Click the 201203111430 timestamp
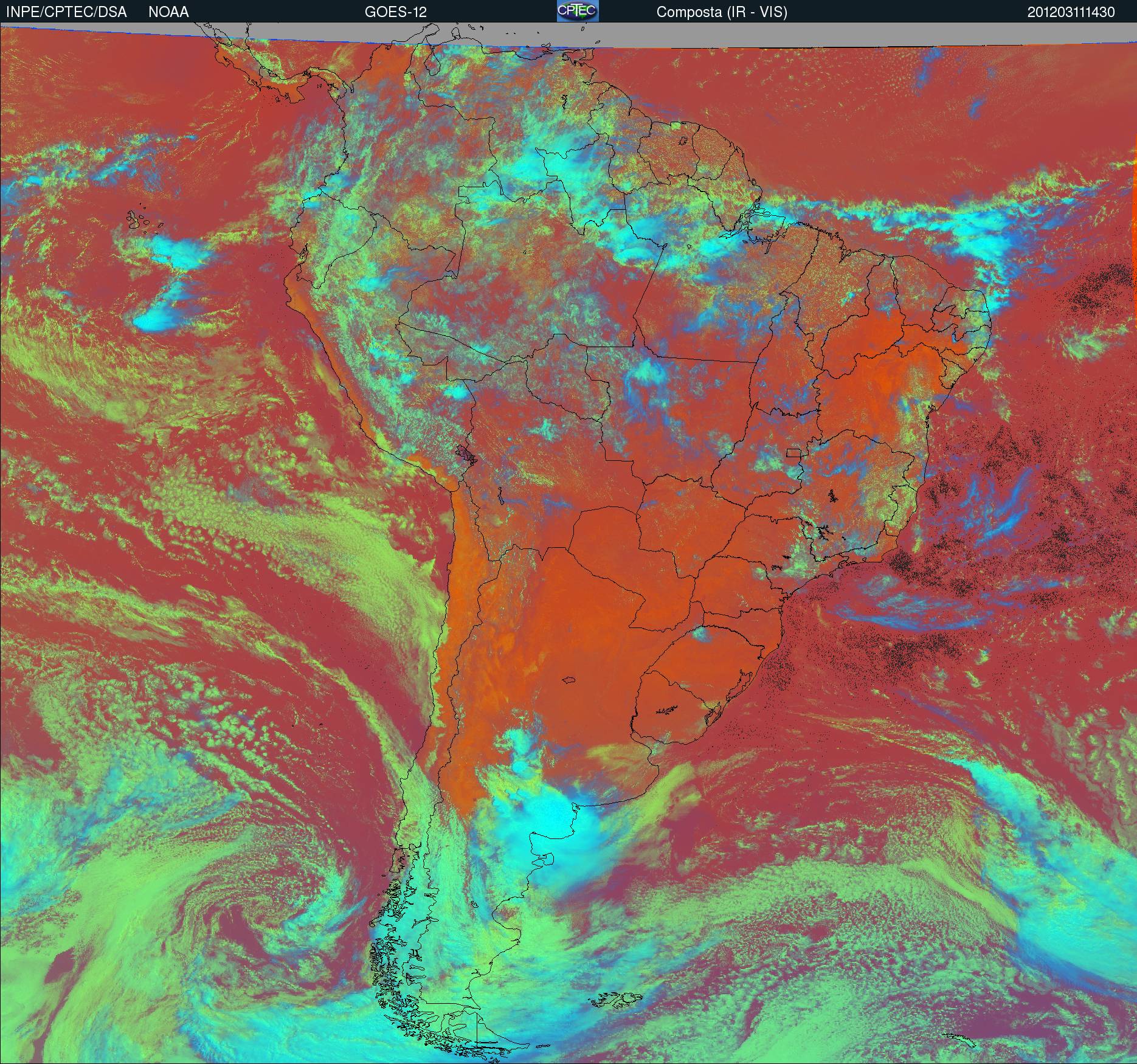Image resolution: width=1137 pixels, height=1064 pixels. [x=1071, y=12]
